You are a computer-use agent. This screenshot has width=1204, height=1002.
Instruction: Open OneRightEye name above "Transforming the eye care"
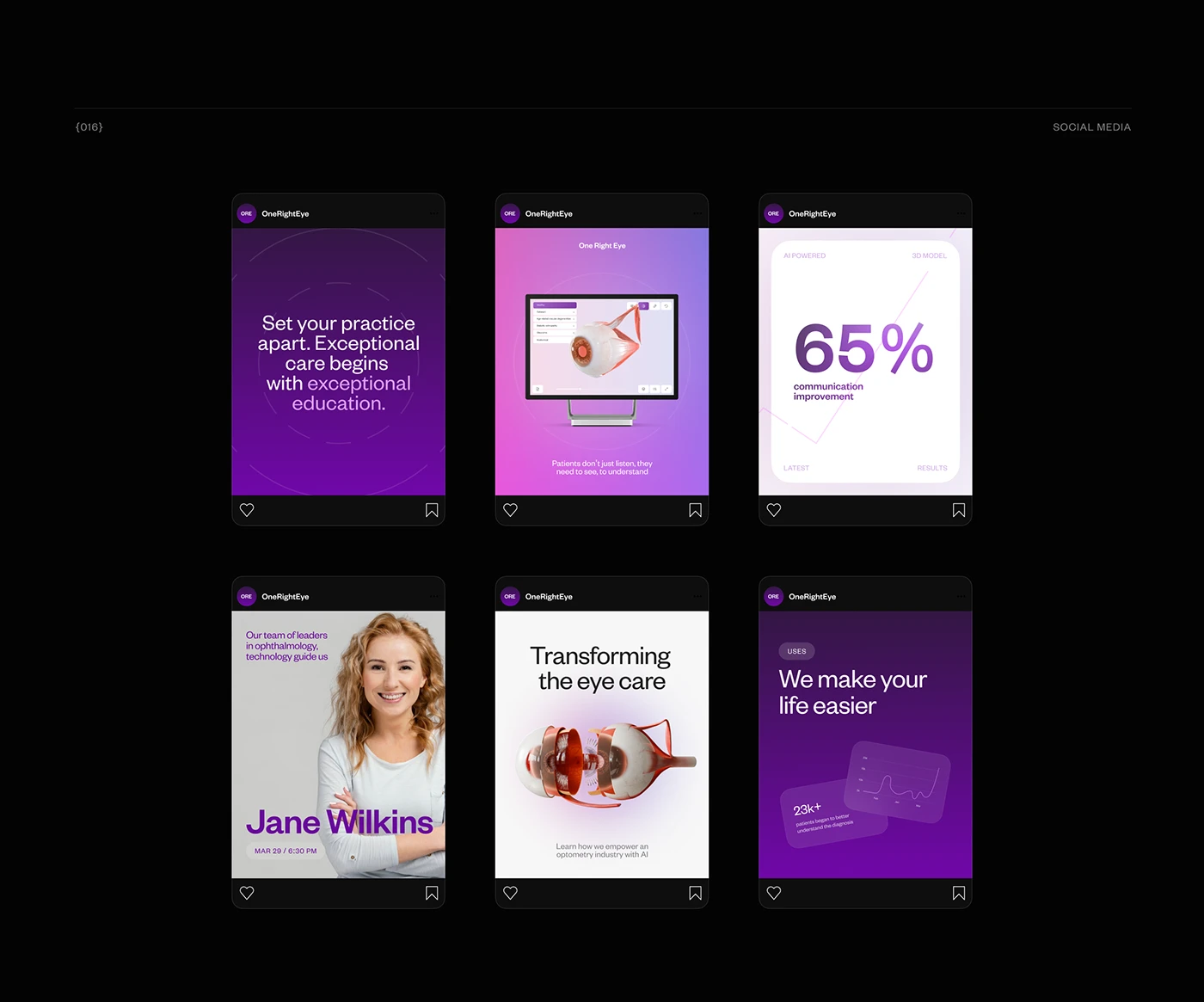click(549, 596)
